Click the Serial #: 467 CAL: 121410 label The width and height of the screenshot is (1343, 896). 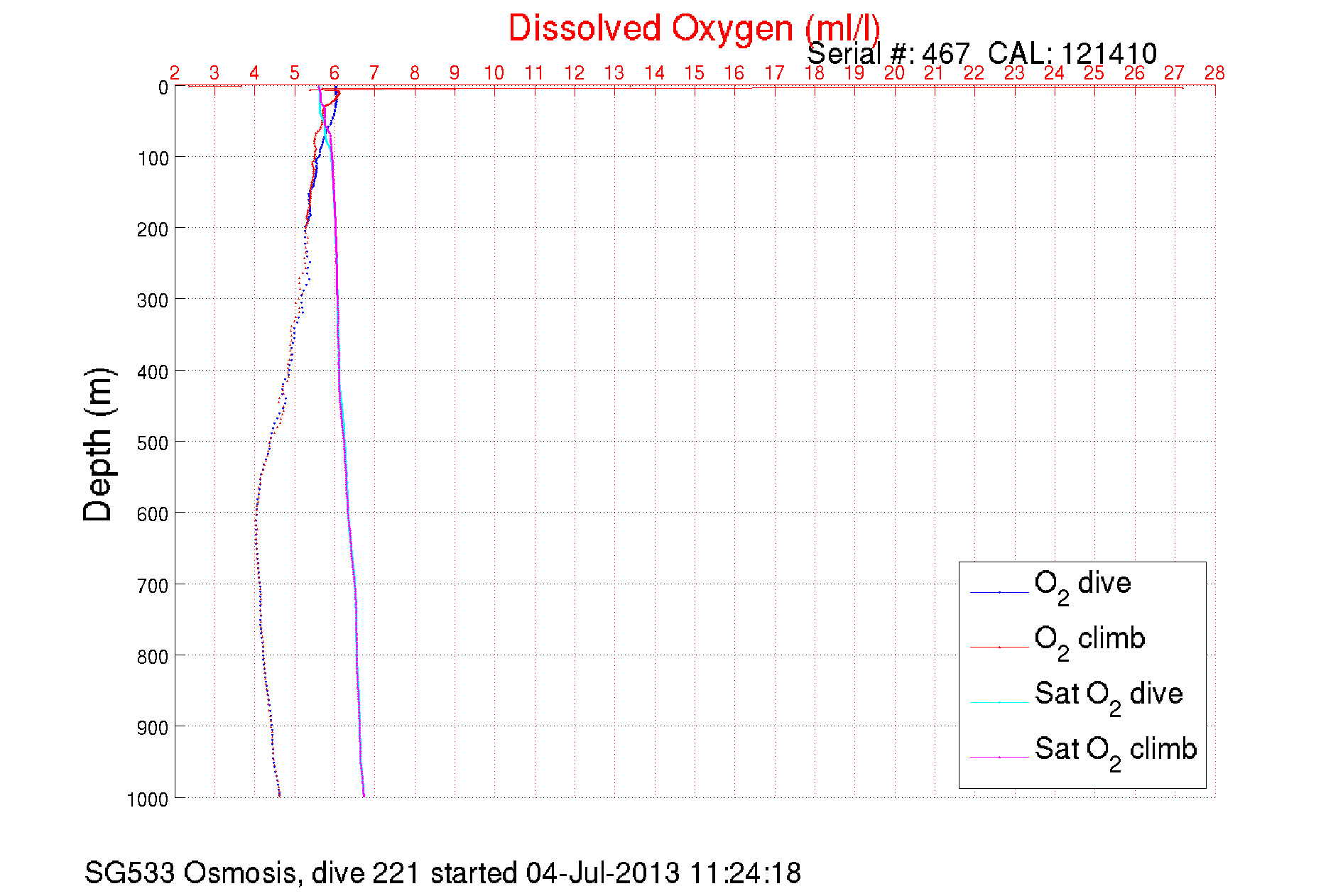(982, 53)
